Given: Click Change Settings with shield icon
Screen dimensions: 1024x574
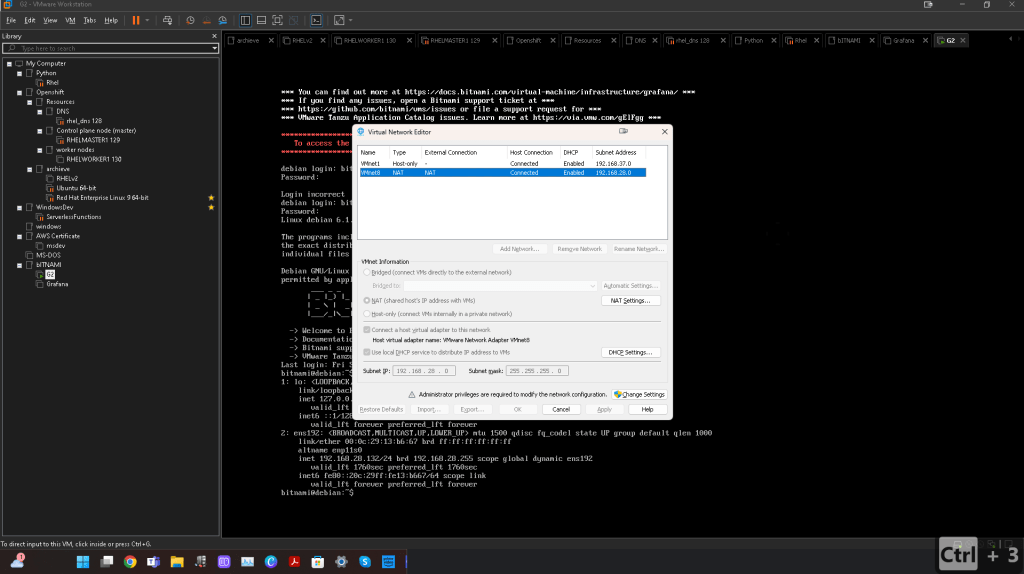Looking at the screenshot, I should (639, 394).
